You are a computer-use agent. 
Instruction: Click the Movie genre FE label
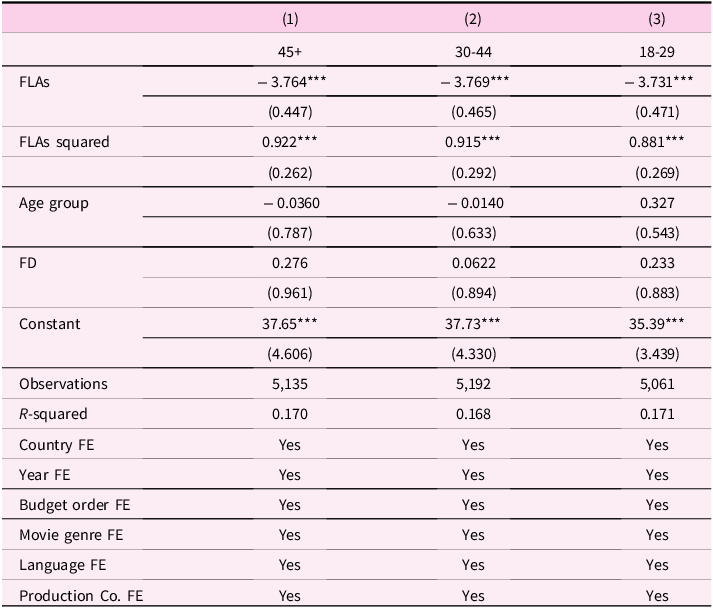[x=71, y=535]
